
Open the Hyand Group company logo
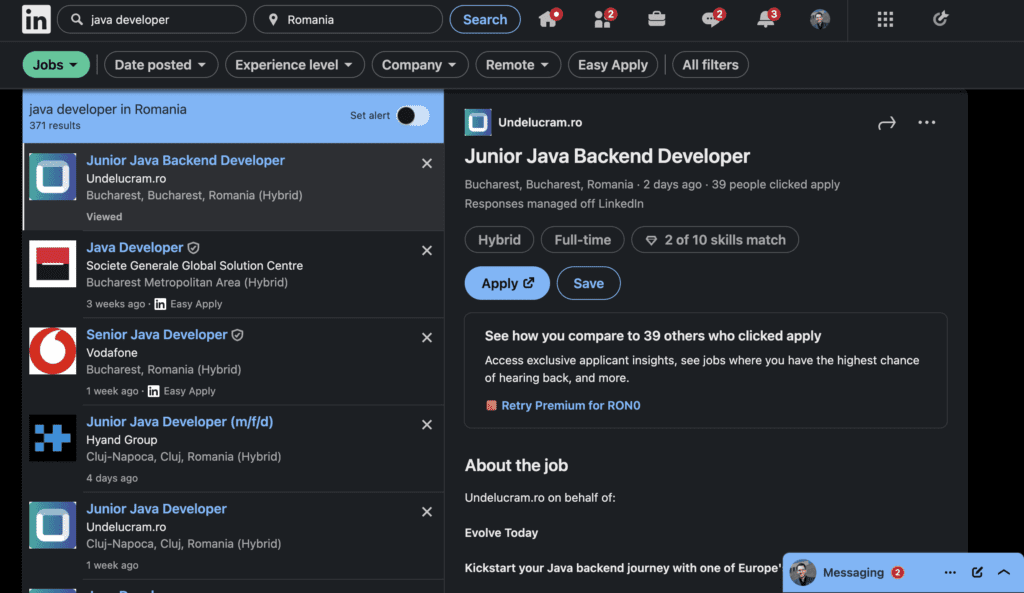pyautogui.click(x=52, y=438)
